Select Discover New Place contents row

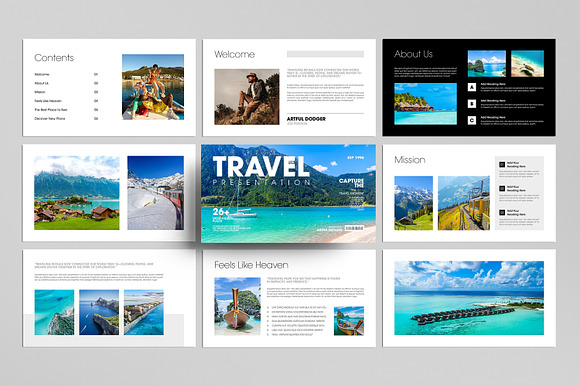tap(66, 119)
